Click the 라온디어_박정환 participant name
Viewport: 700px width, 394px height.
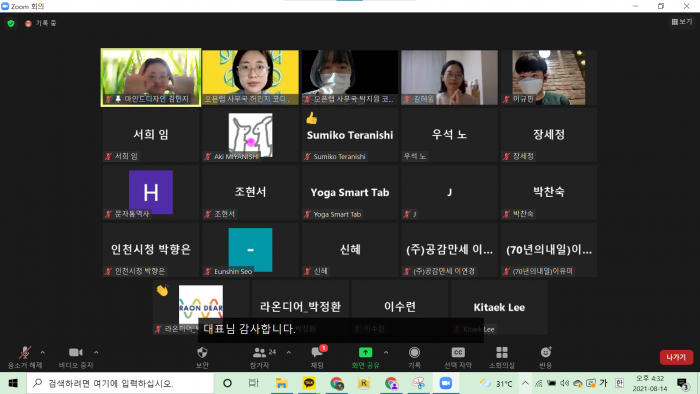tap(300, 307)
